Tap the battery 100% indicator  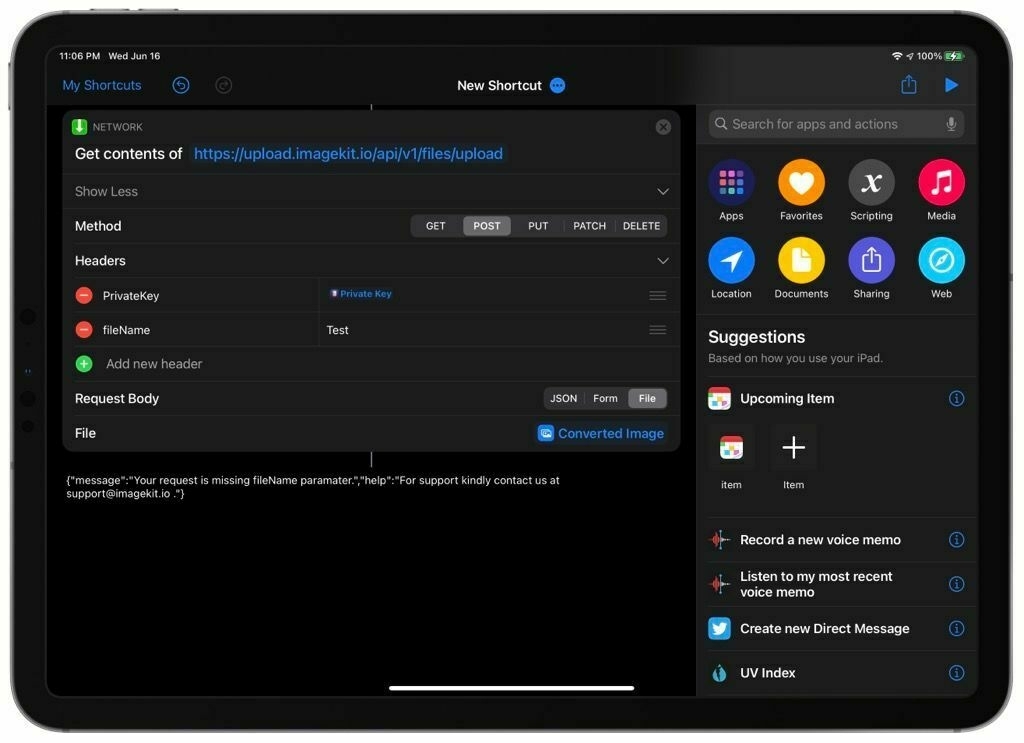coord(939,56)
